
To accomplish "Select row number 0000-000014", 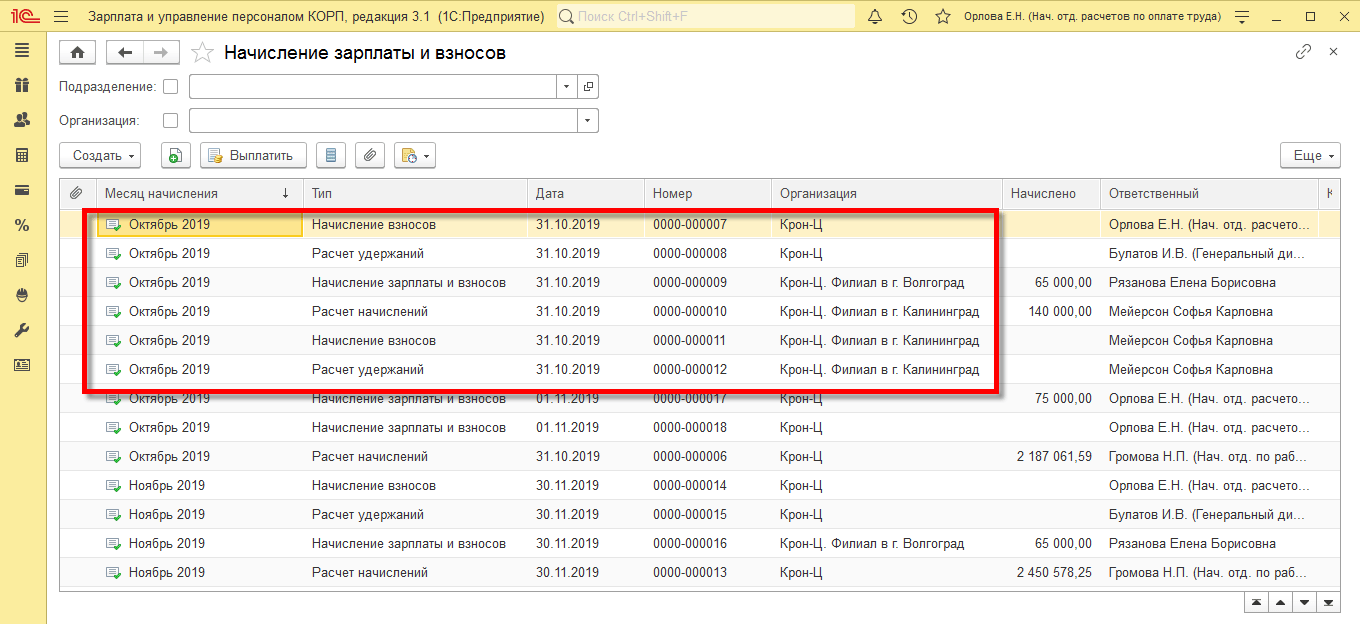I will click(x=700, y=486).
